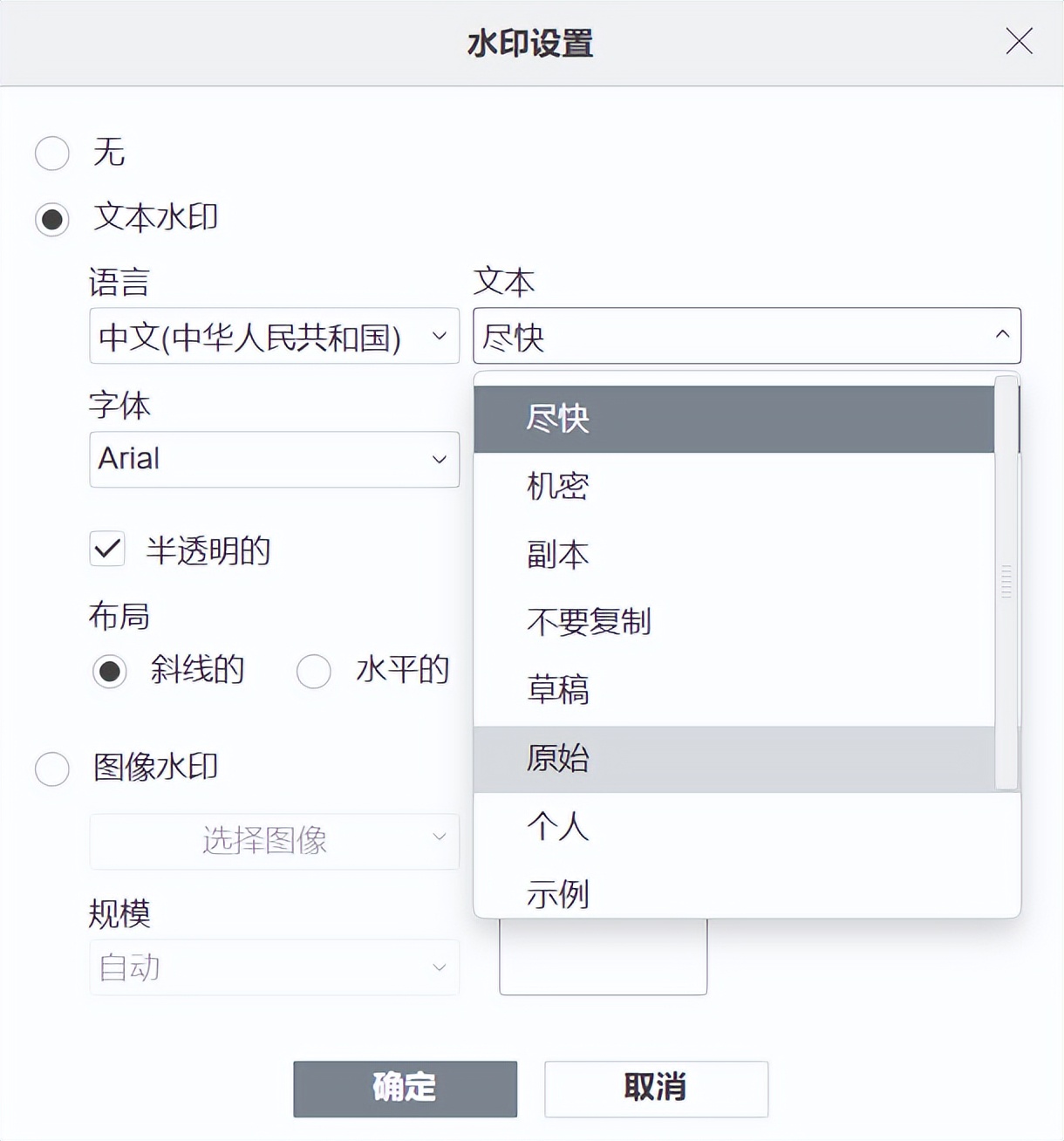Collapse the 文本 text dropdown list
Viewport: 1064px width, 1141px height.
pos(1000,336)
